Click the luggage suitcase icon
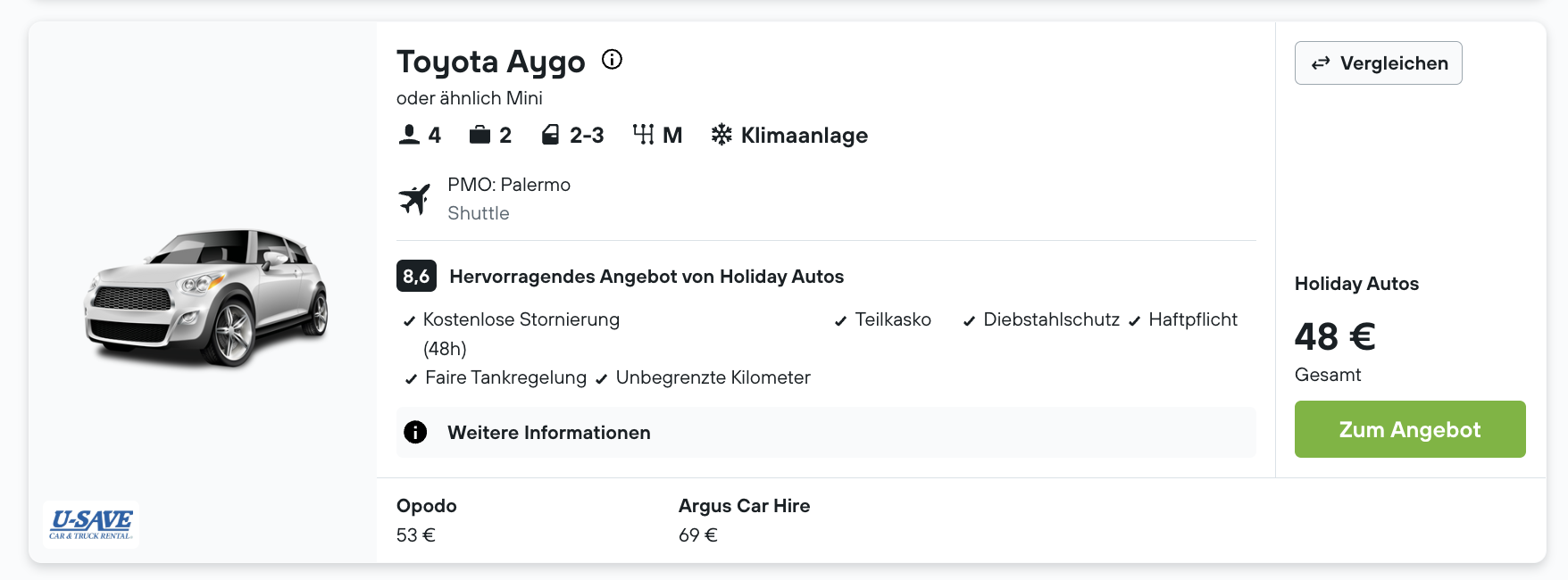This screenshot has height=580, width=1568. coord(480,135)
